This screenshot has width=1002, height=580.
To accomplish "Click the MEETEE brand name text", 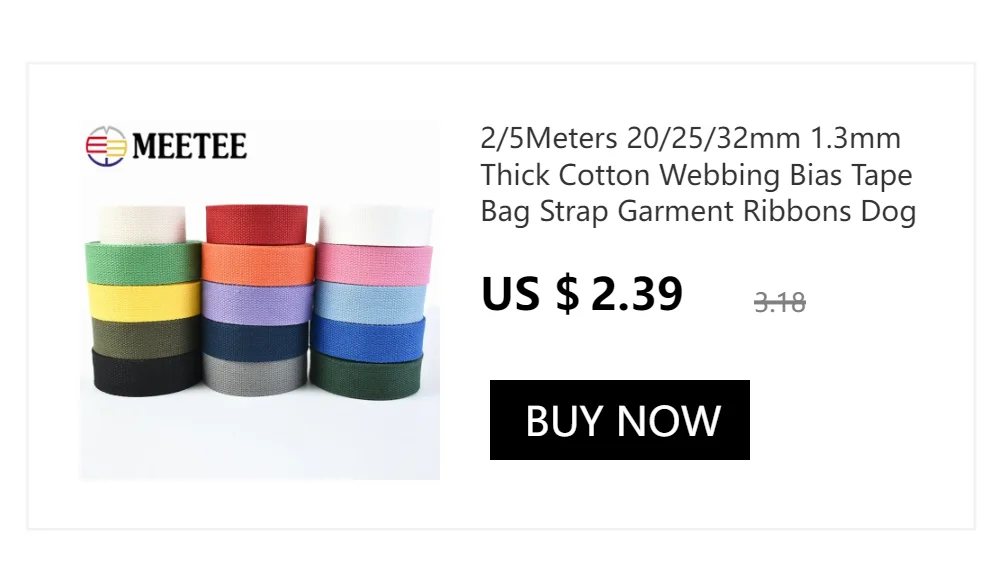I will pyautogui.click(x=189, y=146).
